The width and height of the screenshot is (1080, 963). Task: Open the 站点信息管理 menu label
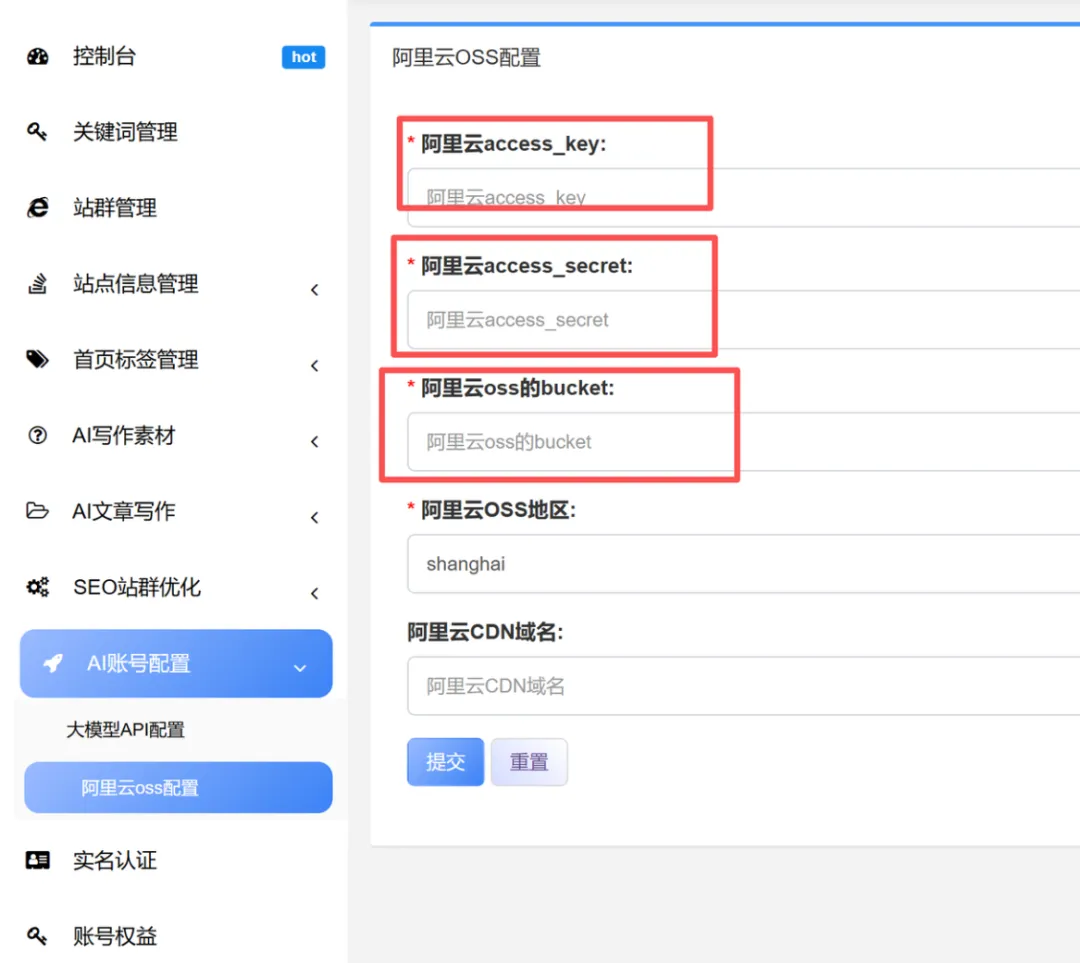point(136,283)
